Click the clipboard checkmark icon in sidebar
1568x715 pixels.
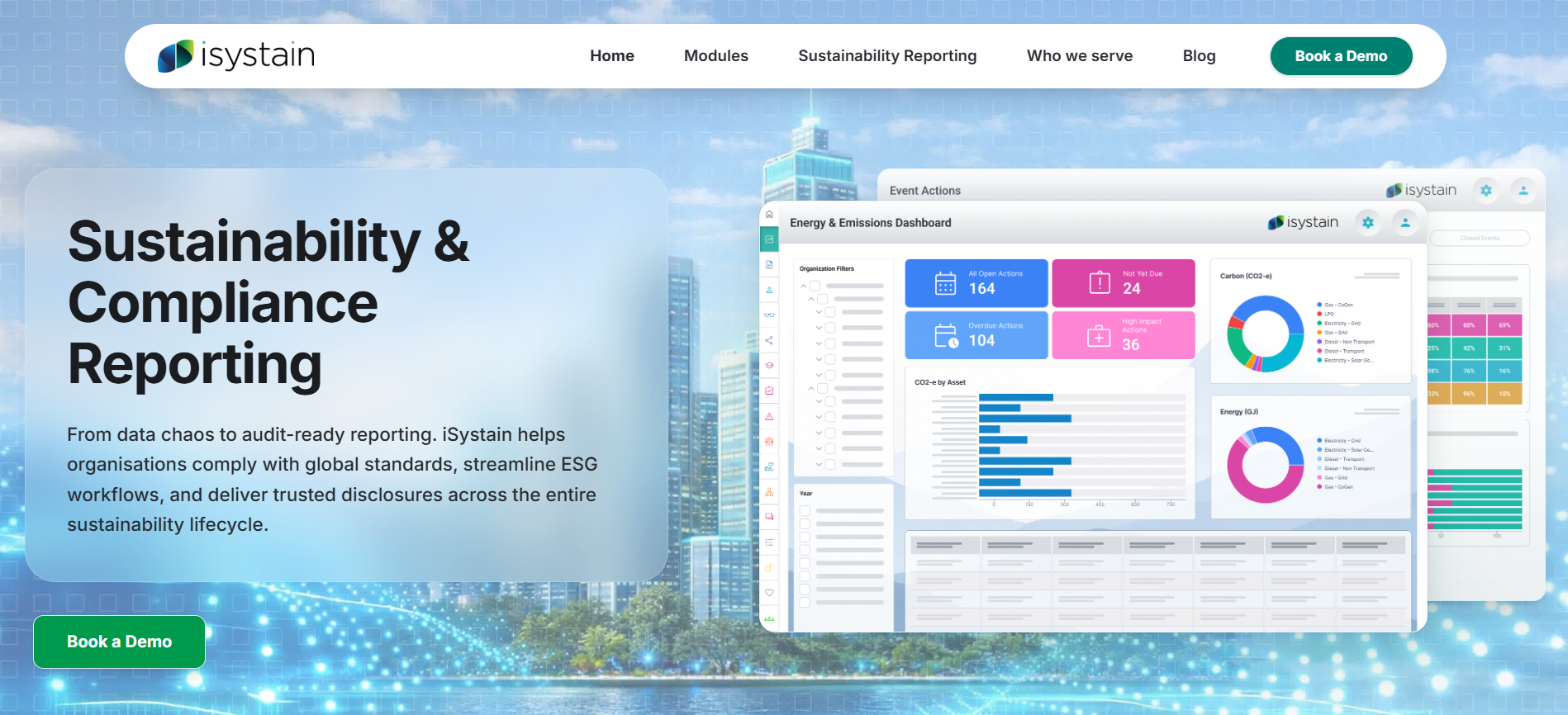coord(769,391)
